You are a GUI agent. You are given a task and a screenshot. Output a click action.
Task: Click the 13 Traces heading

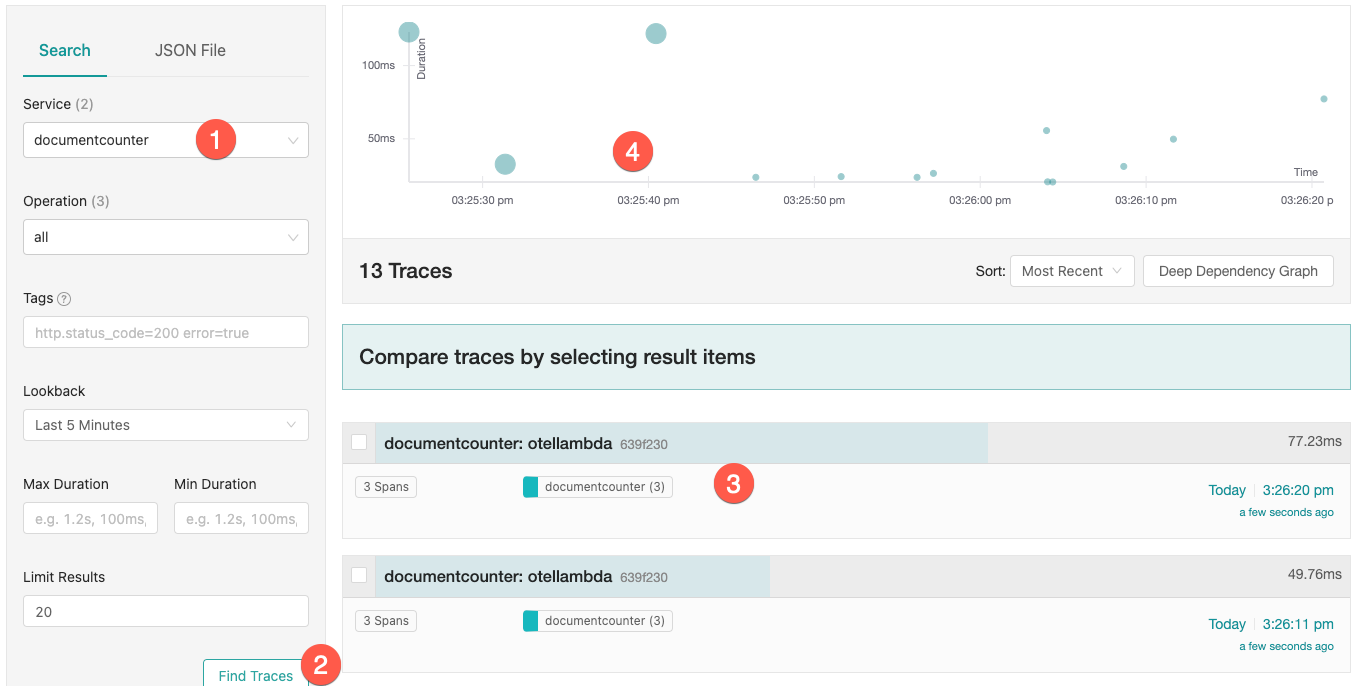(x=406, y=271)
